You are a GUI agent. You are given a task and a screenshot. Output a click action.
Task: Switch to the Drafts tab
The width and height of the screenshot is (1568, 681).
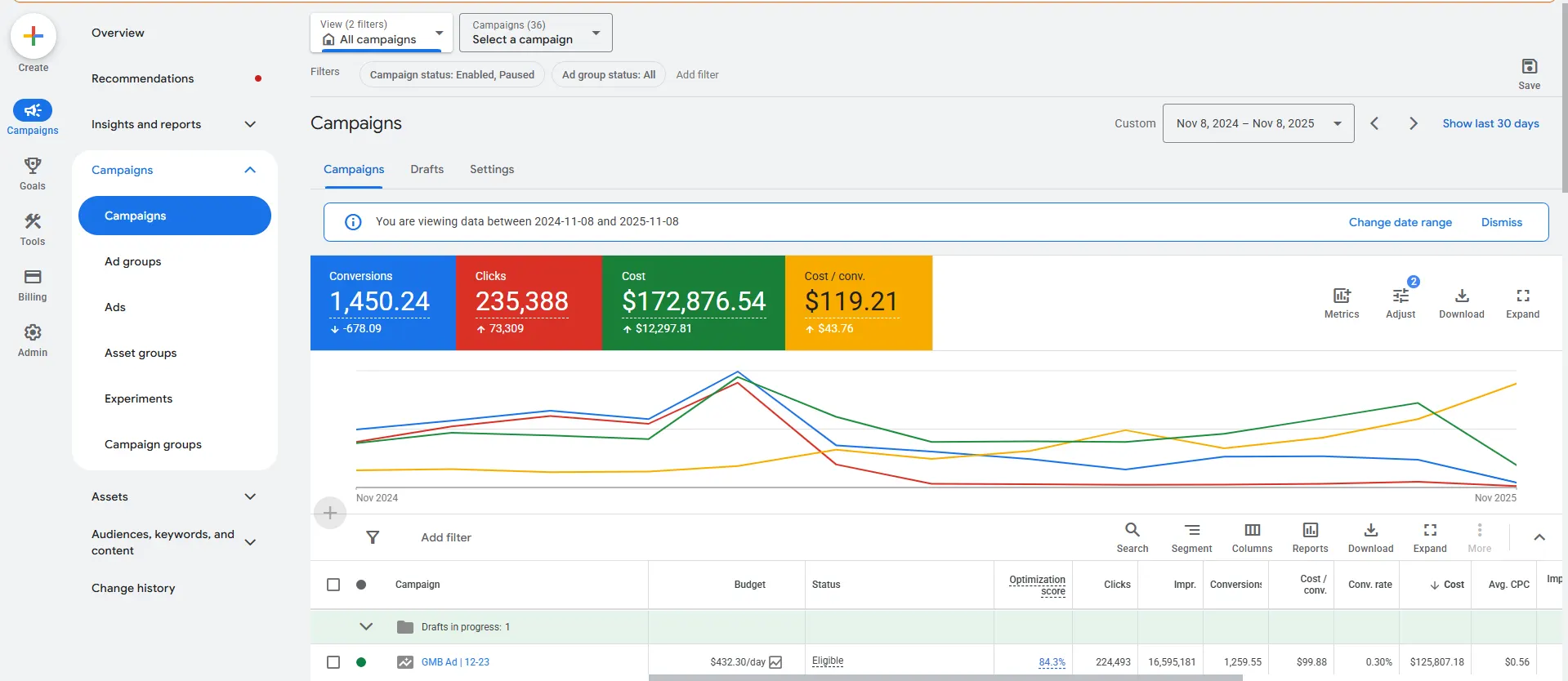click(x=427, y=169)
